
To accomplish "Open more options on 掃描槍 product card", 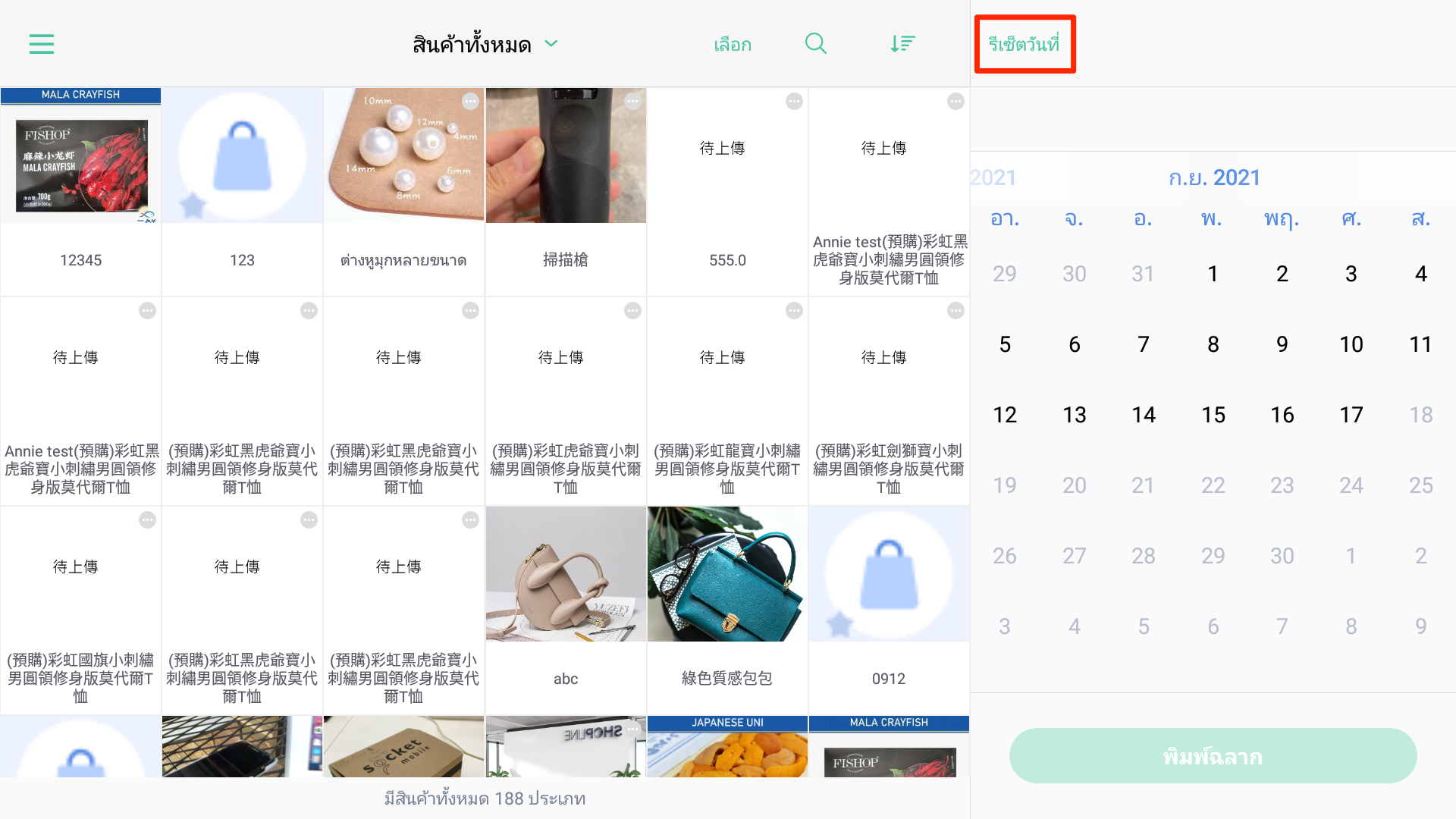I will tap(632, 102).
